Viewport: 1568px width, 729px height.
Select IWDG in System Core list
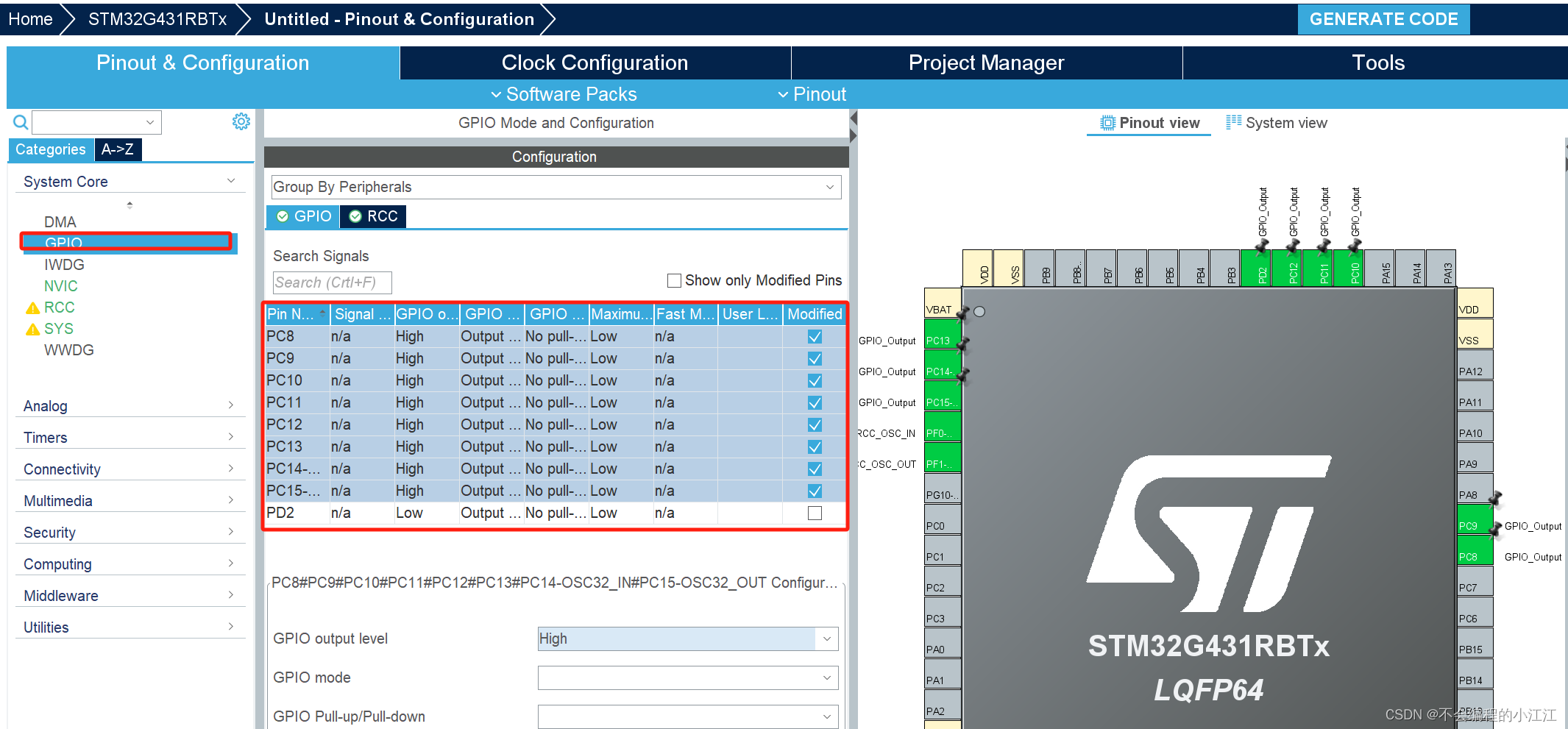coord(64,265)
